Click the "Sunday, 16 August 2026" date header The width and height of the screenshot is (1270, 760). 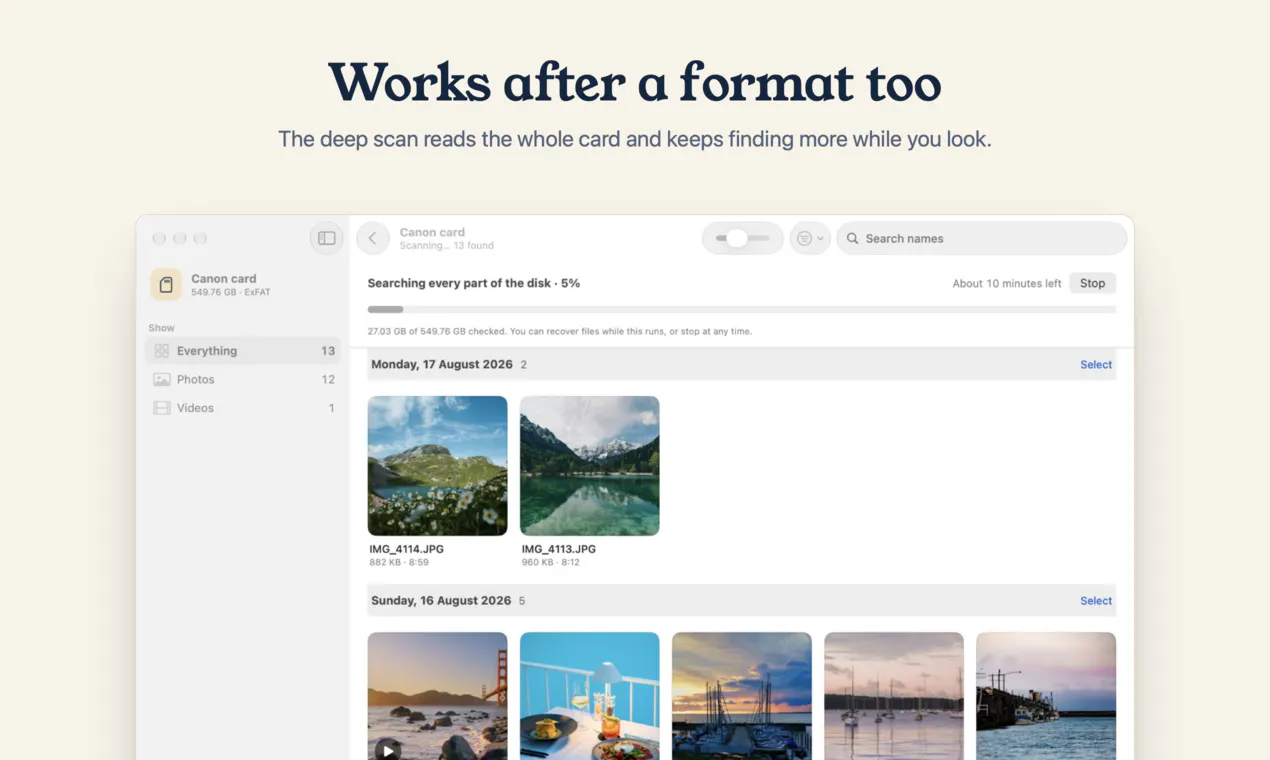(x=441, y=601)
